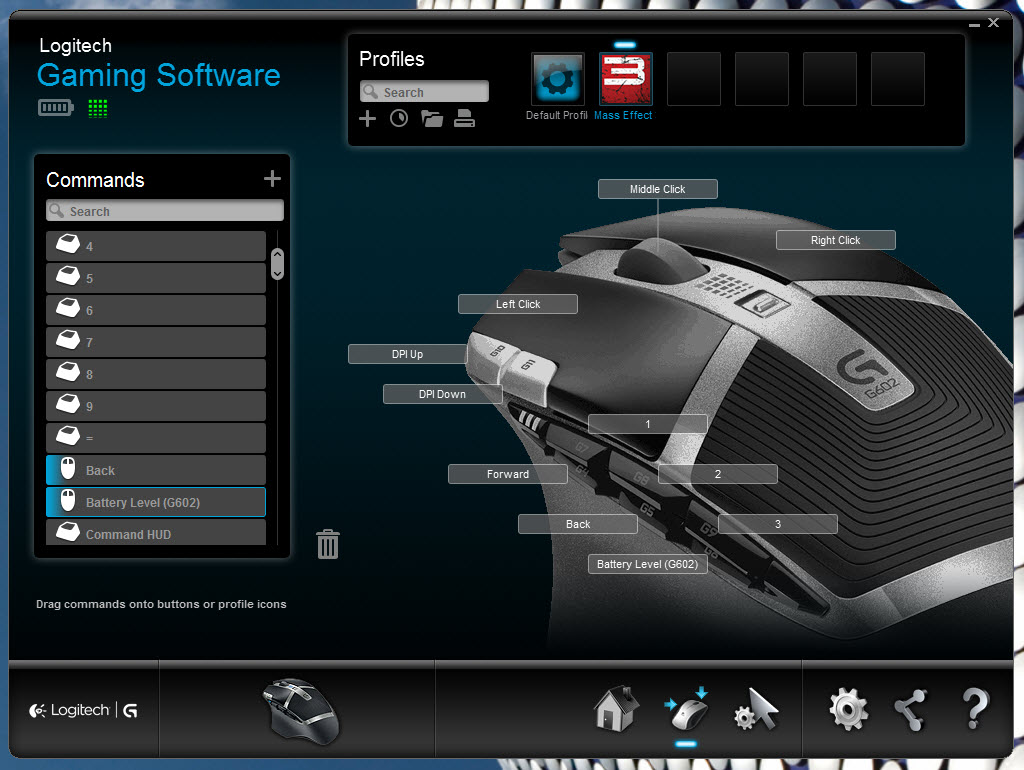Open the scan for new games clock icon
1024x770 pixels.
(x=399, y=118)
